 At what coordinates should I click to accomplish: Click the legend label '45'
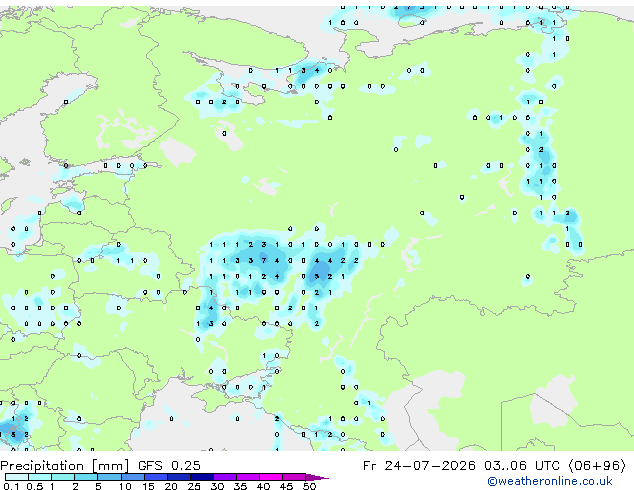[x=286, y=486]
